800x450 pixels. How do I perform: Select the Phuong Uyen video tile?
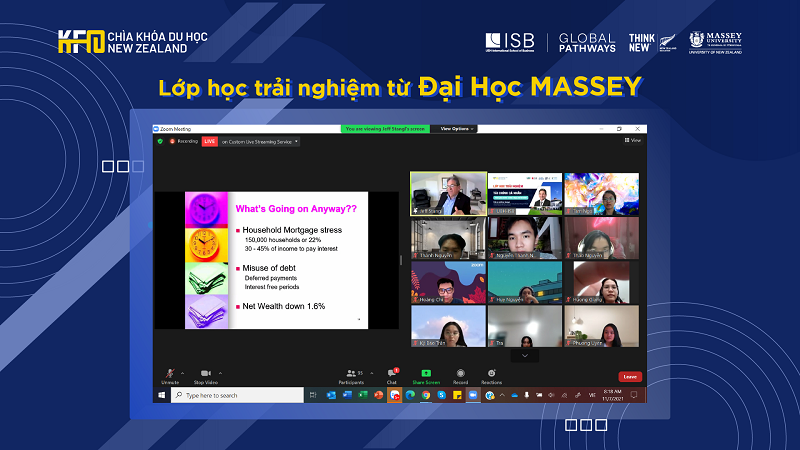602,326
